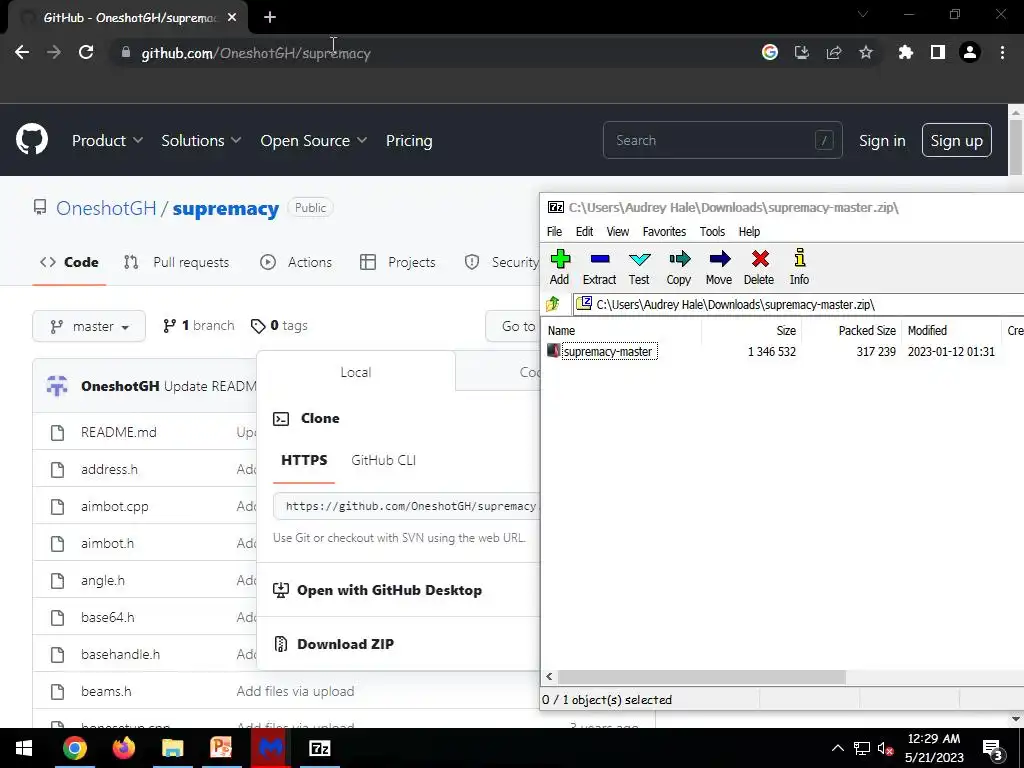Viewport: 1024px width, 768px height.
Task: Open the GitHub logo home link
Action: [32, 139]
